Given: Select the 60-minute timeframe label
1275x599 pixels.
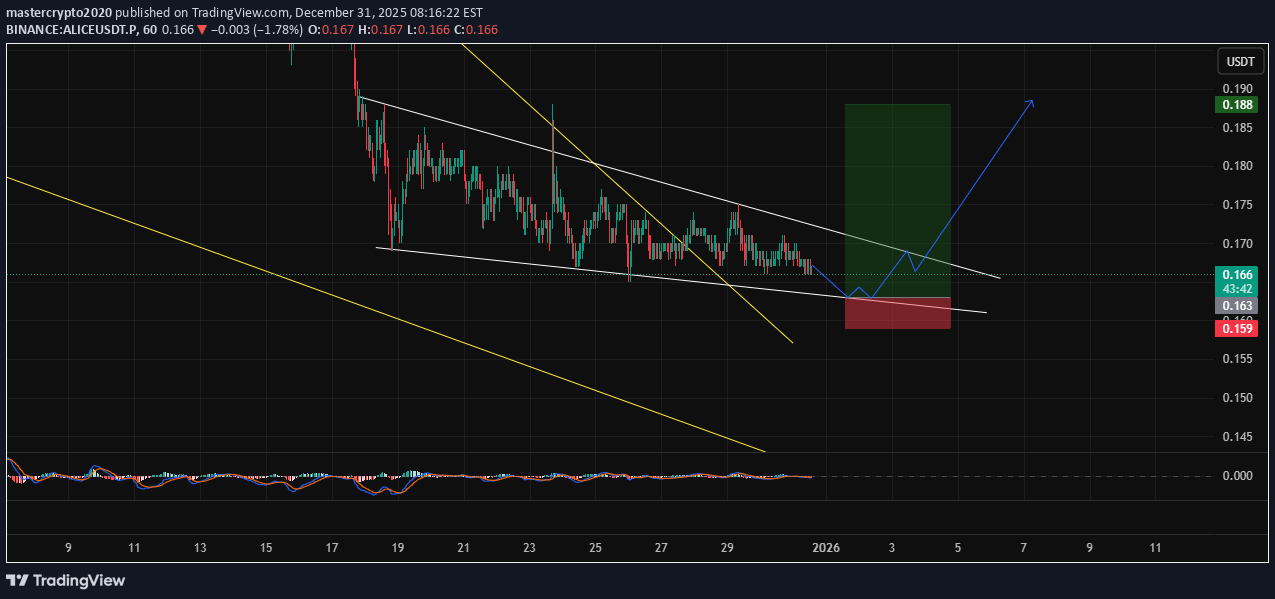Looking at the screenshot, I should coord(151,29).
